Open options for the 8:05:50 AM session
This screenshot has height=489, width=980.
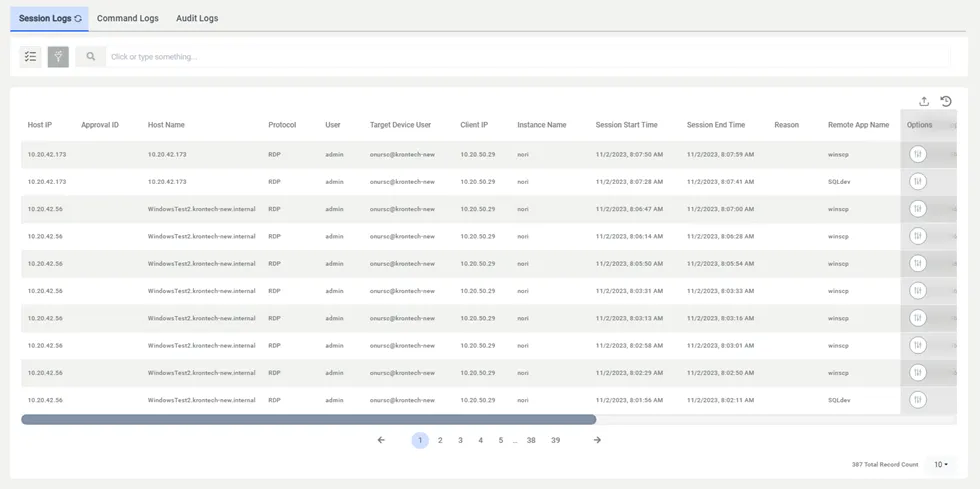(x=918, y=263)
